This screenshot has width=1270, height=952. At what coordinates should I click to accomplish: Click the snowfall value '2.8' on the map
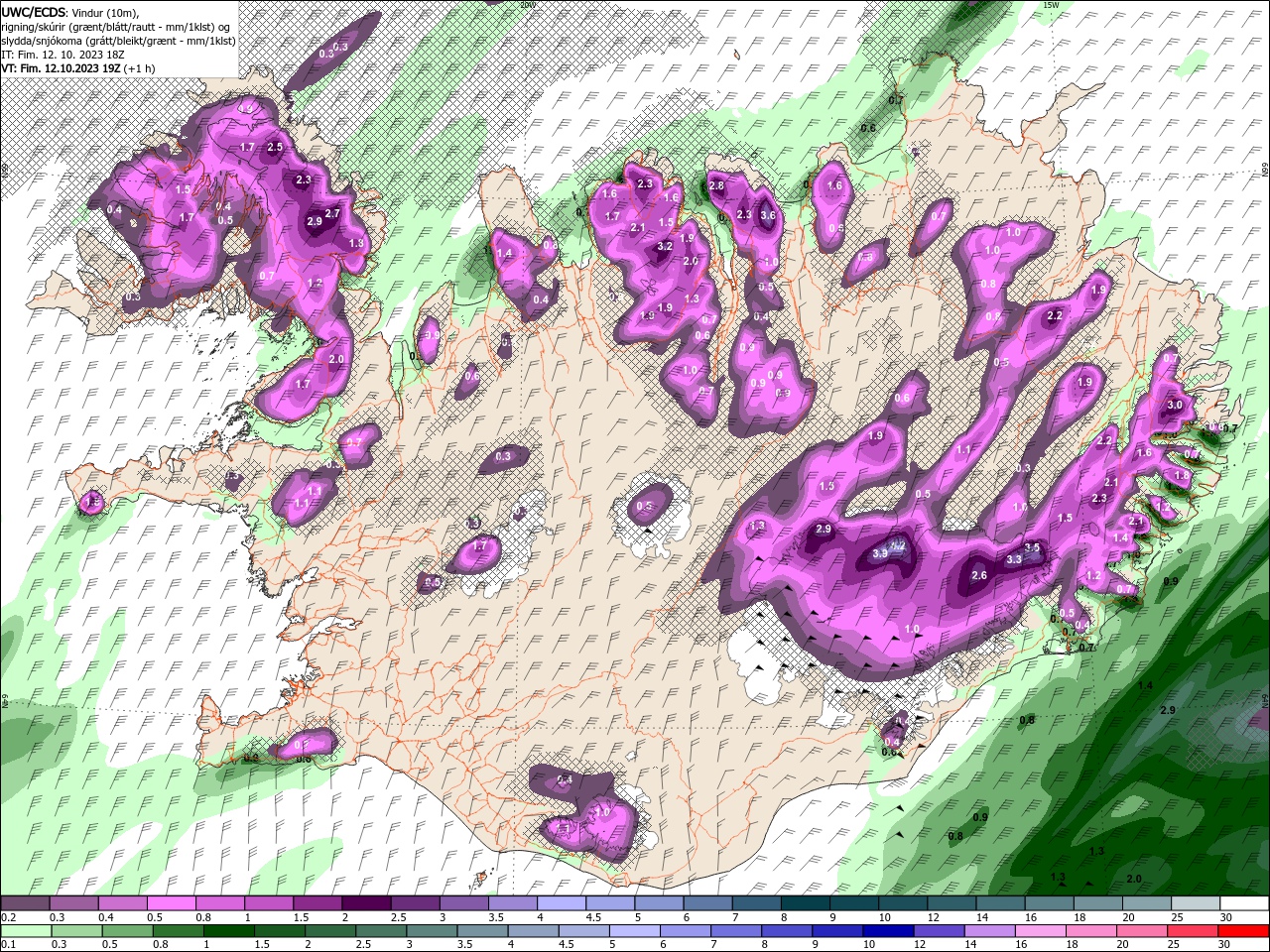[x=716, y=186]
